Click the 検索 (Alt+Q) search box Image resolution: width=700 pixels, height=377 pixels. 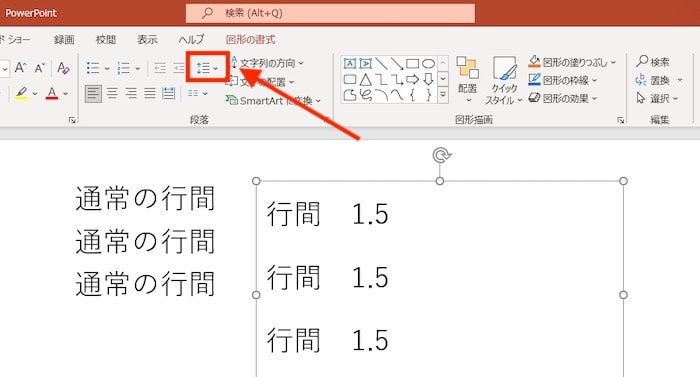pos(330,13)
